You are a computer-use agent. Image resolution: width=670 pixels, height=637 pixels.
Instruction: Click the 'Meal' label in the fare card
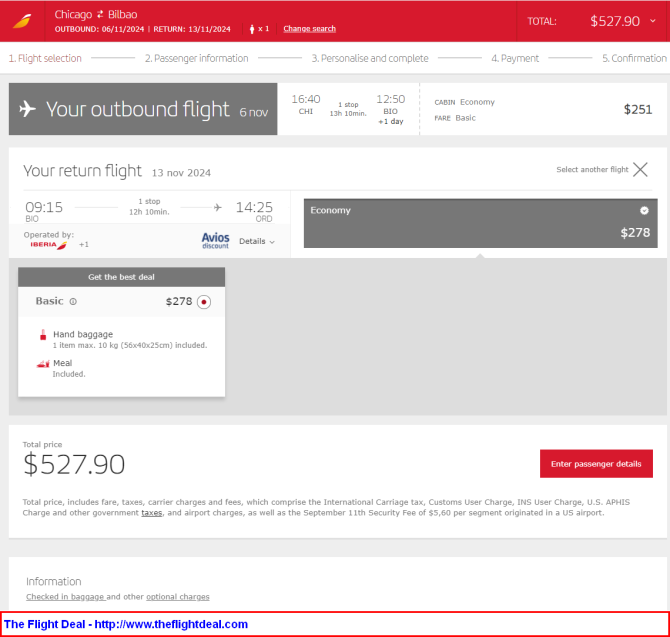point(62,363)
